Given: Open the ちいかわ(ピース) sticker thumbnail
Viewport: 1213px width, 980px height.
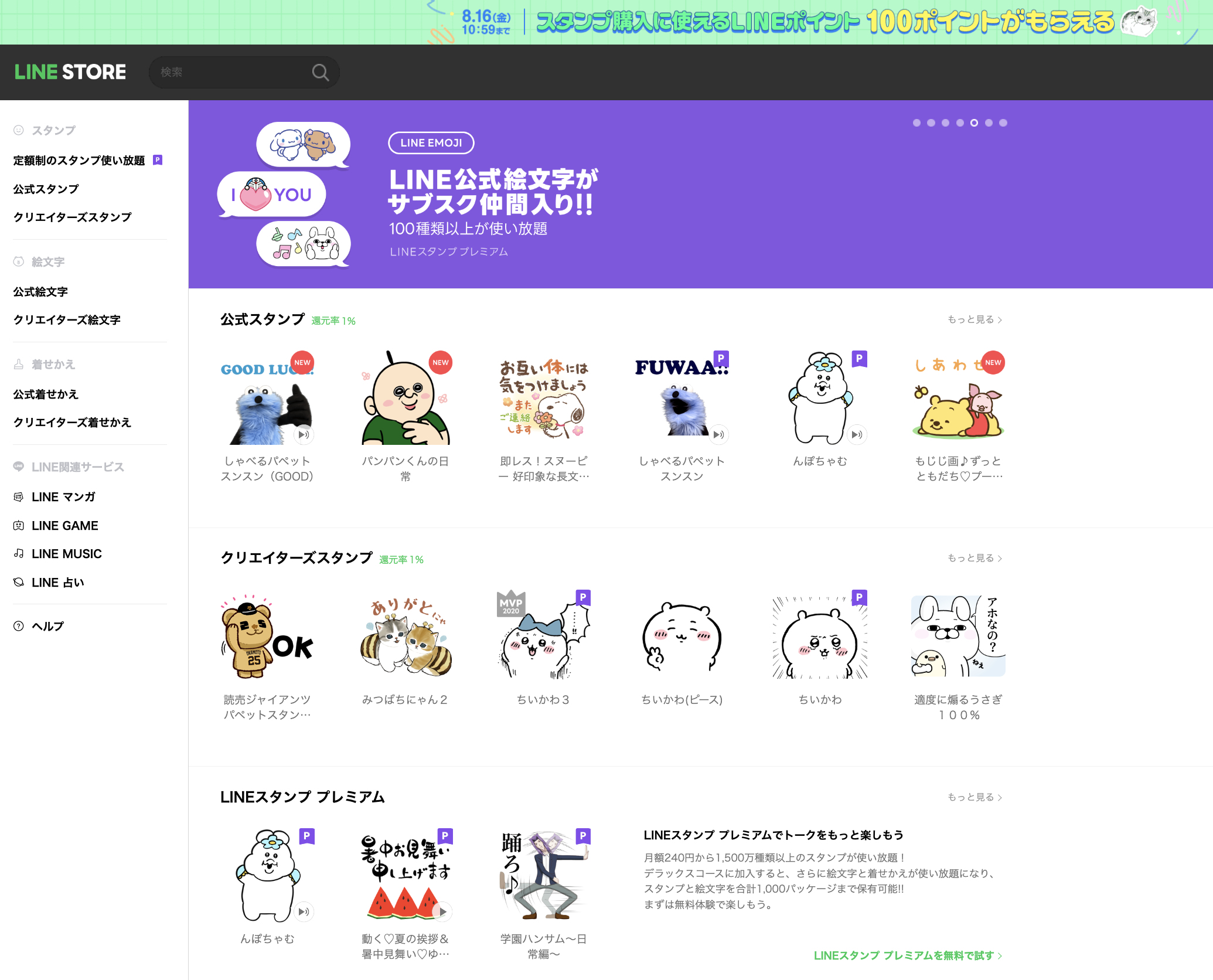Looking at the screenshot, I should (682, 637).
